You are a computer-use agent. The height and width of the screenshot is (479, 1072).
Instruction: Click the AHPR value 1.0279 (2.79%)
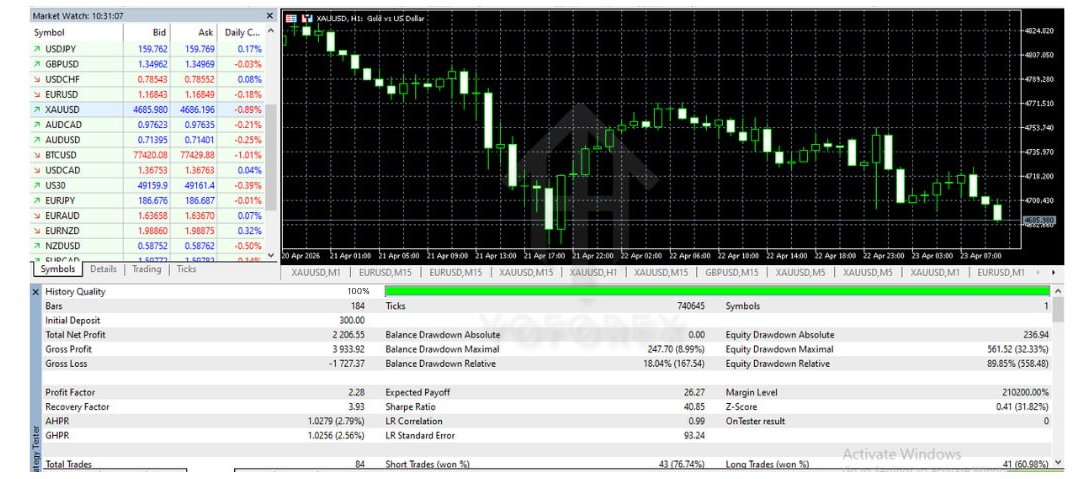pos(337,422)
